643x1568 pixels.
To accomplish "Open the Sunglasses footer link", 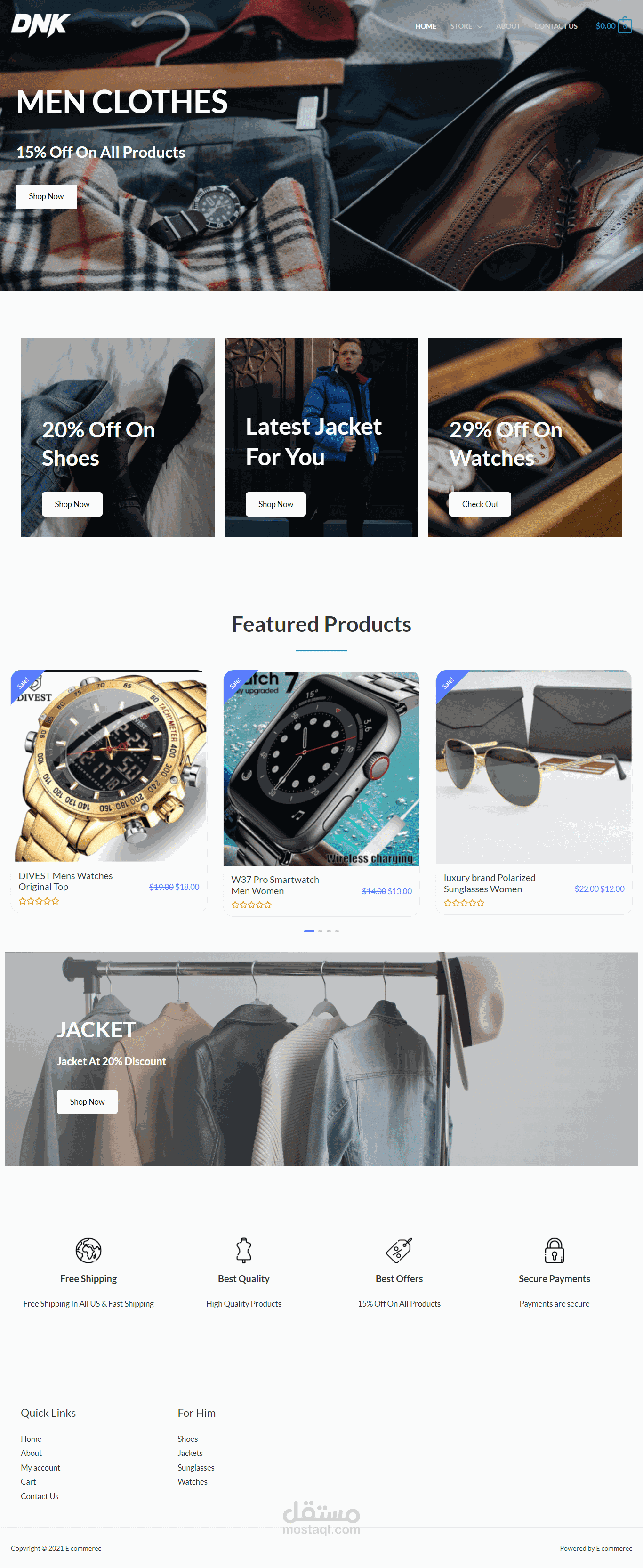I will (196, 1468).
